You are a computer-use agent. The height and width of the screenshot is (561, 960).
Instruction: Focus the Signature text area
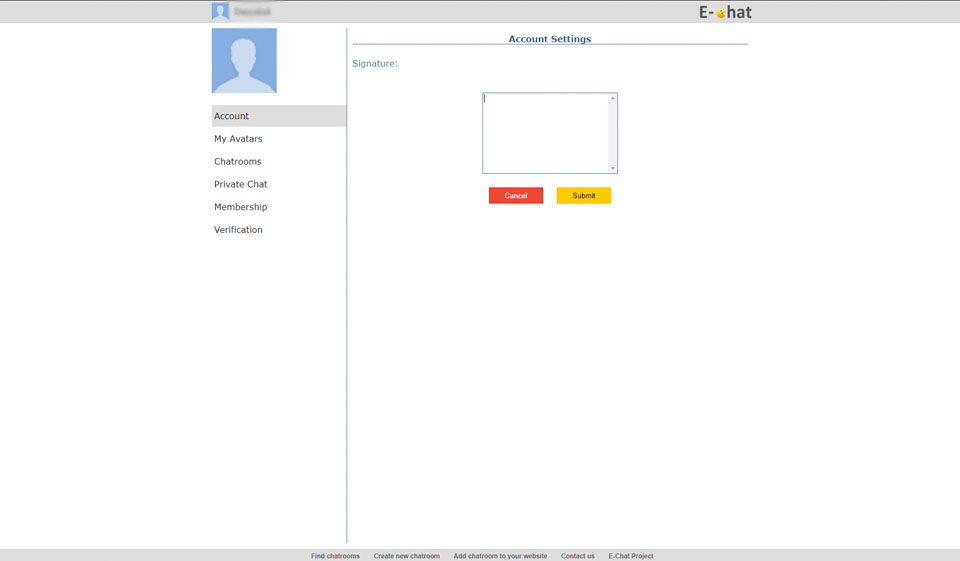coord(545,133)
